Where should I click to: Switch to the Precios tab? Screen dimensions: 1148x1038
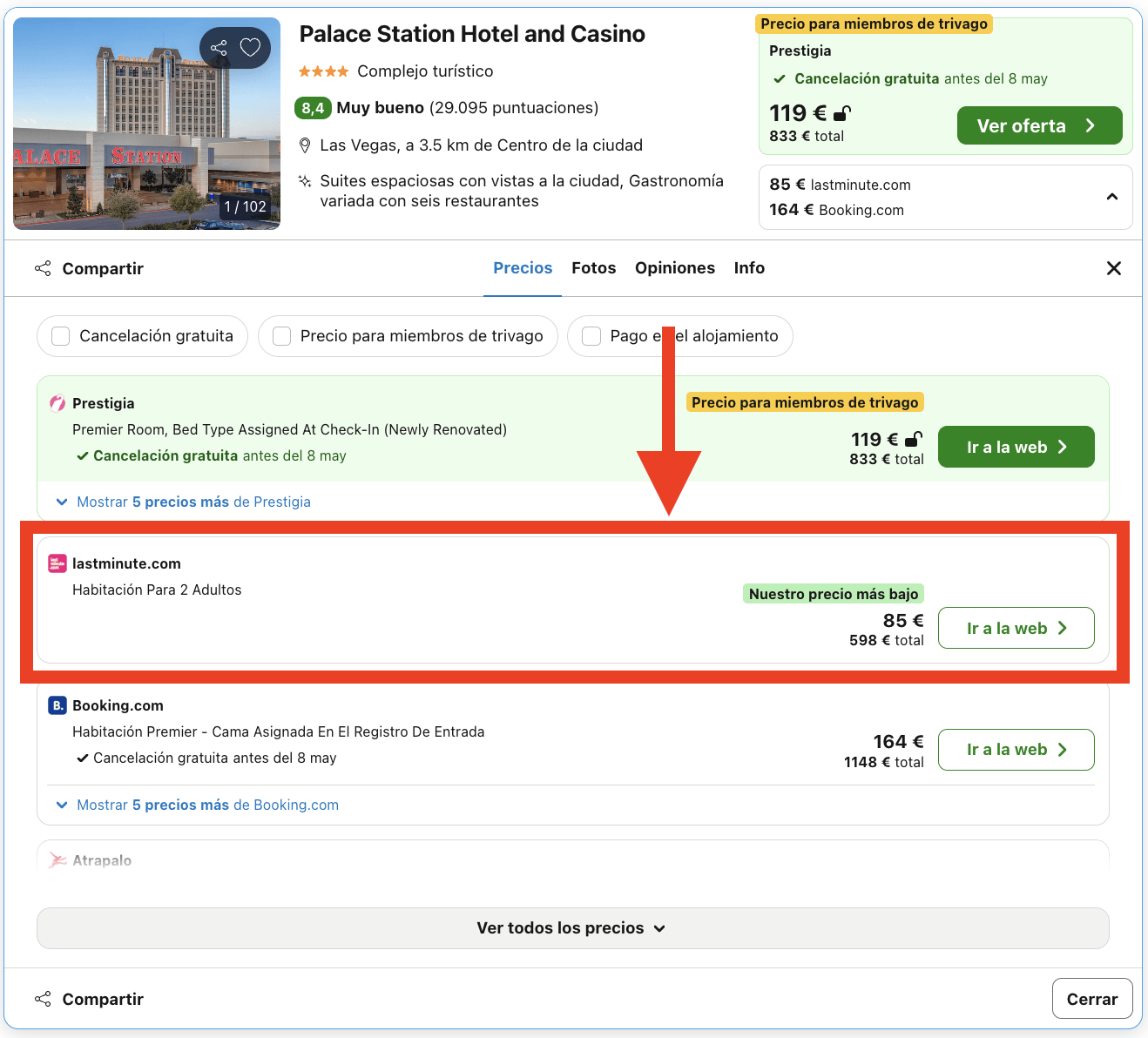pos(523,268)
